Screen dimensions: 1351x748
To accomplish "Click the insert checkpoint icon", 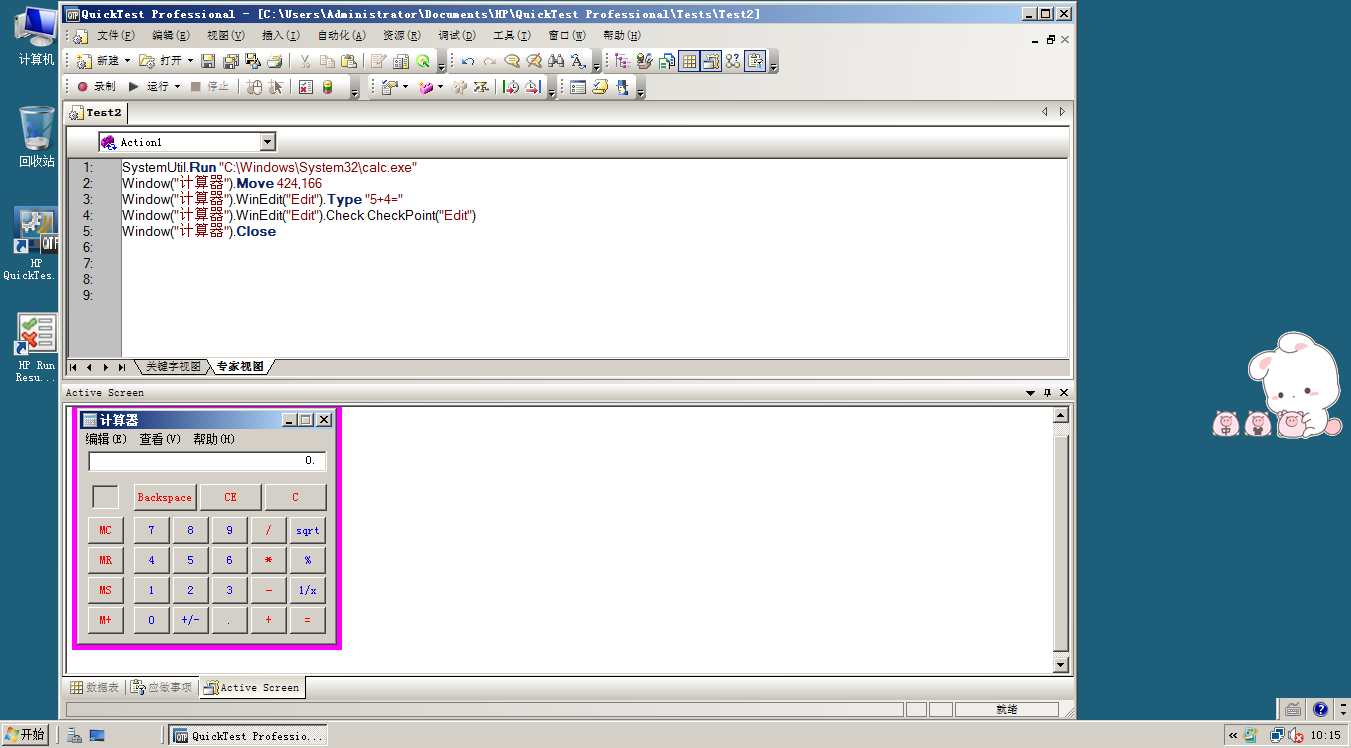I will 389,87.
